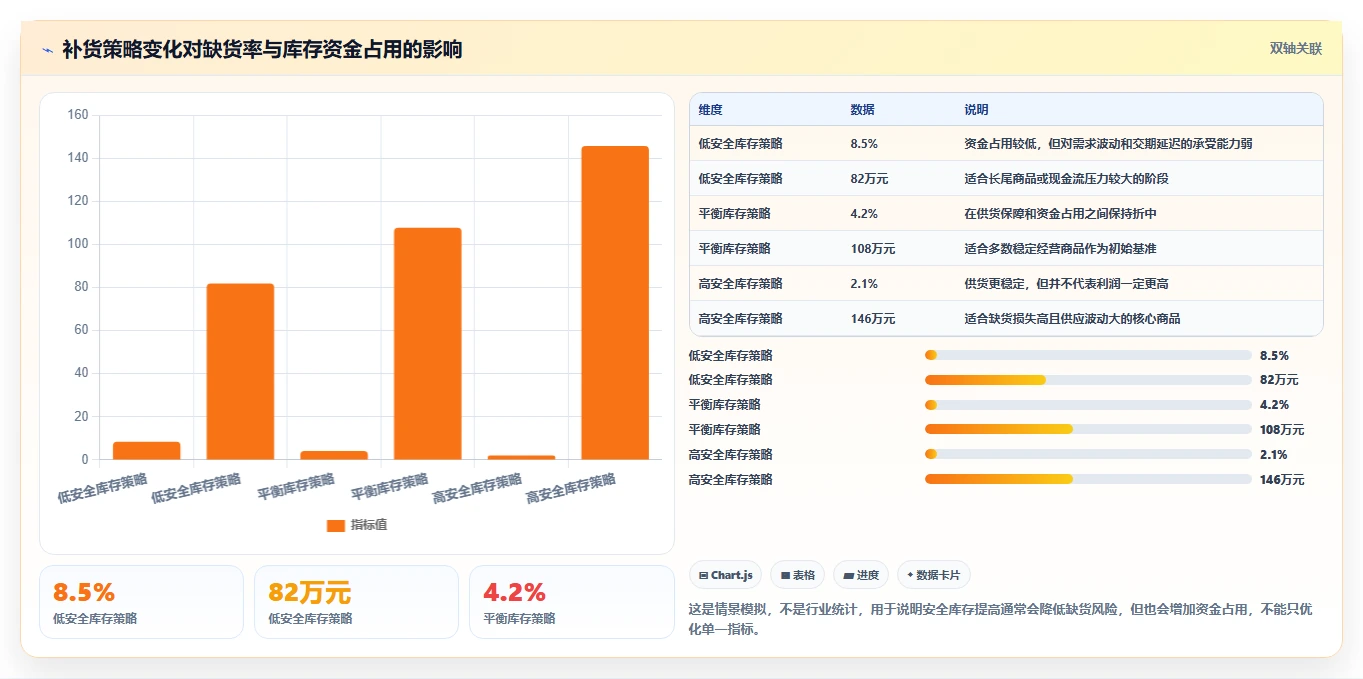This screenshot has width=1363, height=679.
Task: Click the lightning icon beside the page title
Action: coord(47,49)
